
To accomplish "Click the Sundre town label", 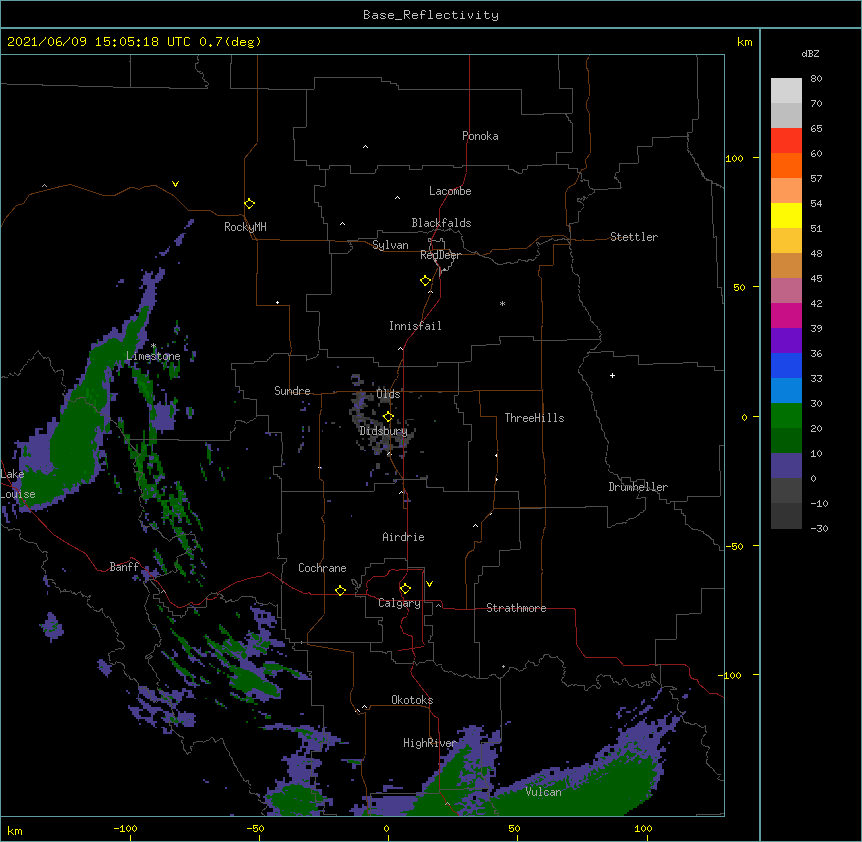I will [292, 391].
